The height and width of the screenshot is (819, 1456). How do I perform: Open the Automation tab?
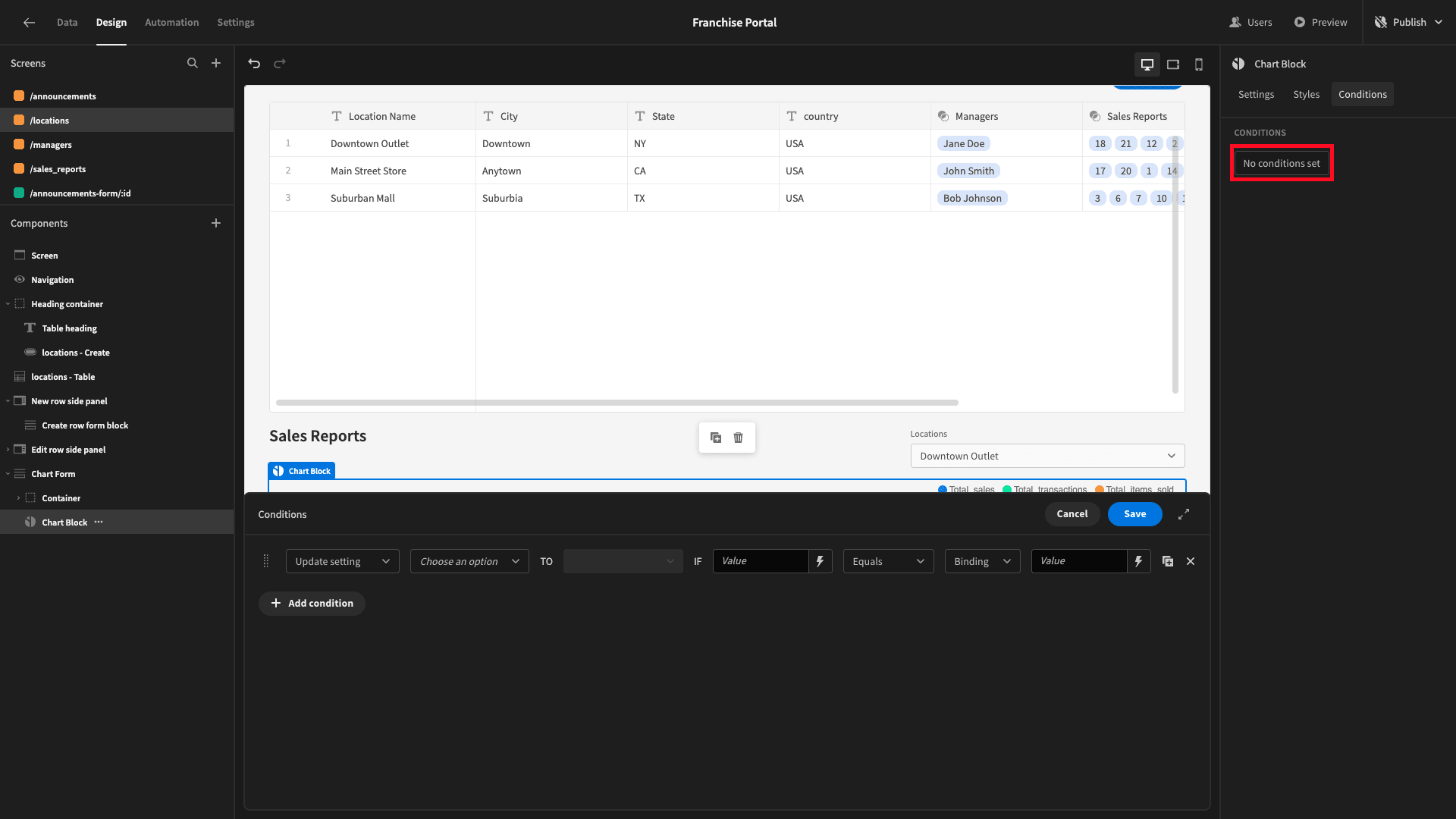point(172,23)
